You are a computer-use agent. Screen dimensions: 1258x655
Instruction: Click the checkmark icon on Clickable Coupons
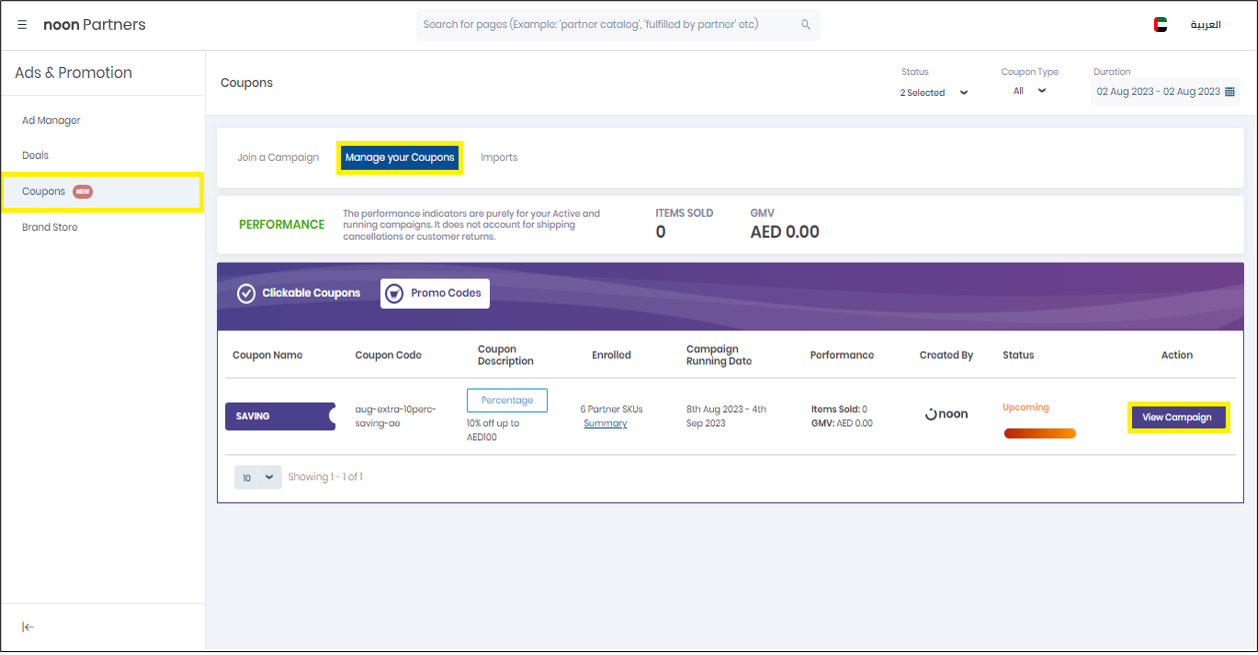(x=246, y=293)
